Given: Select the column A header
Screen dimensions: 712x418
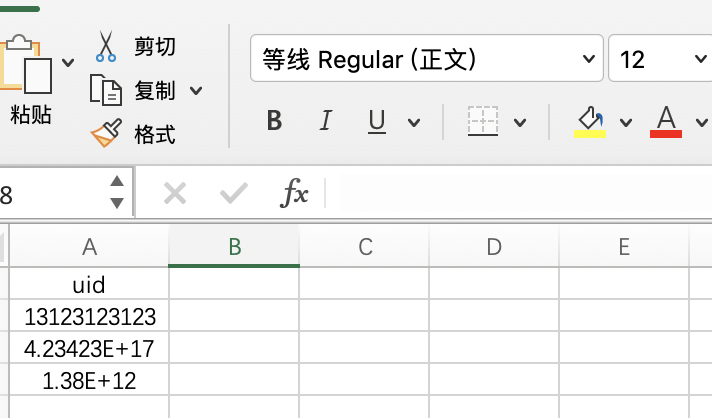Looking at the screenshot, I should coord(89,246).
